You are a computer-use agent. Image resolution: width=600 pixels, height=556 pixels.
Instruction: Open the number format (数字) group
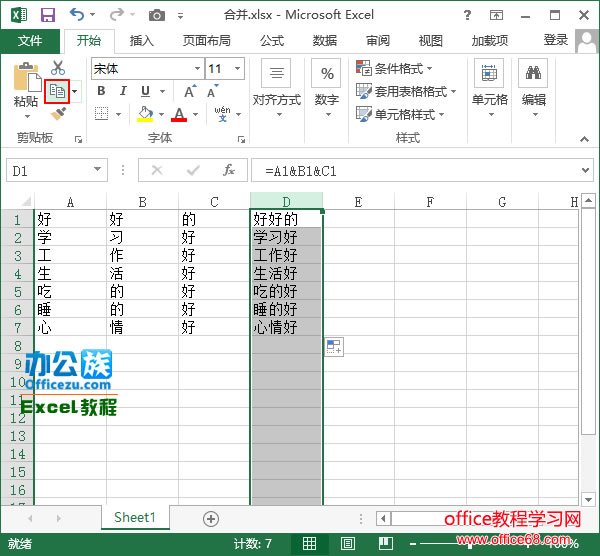pos(326,89)
